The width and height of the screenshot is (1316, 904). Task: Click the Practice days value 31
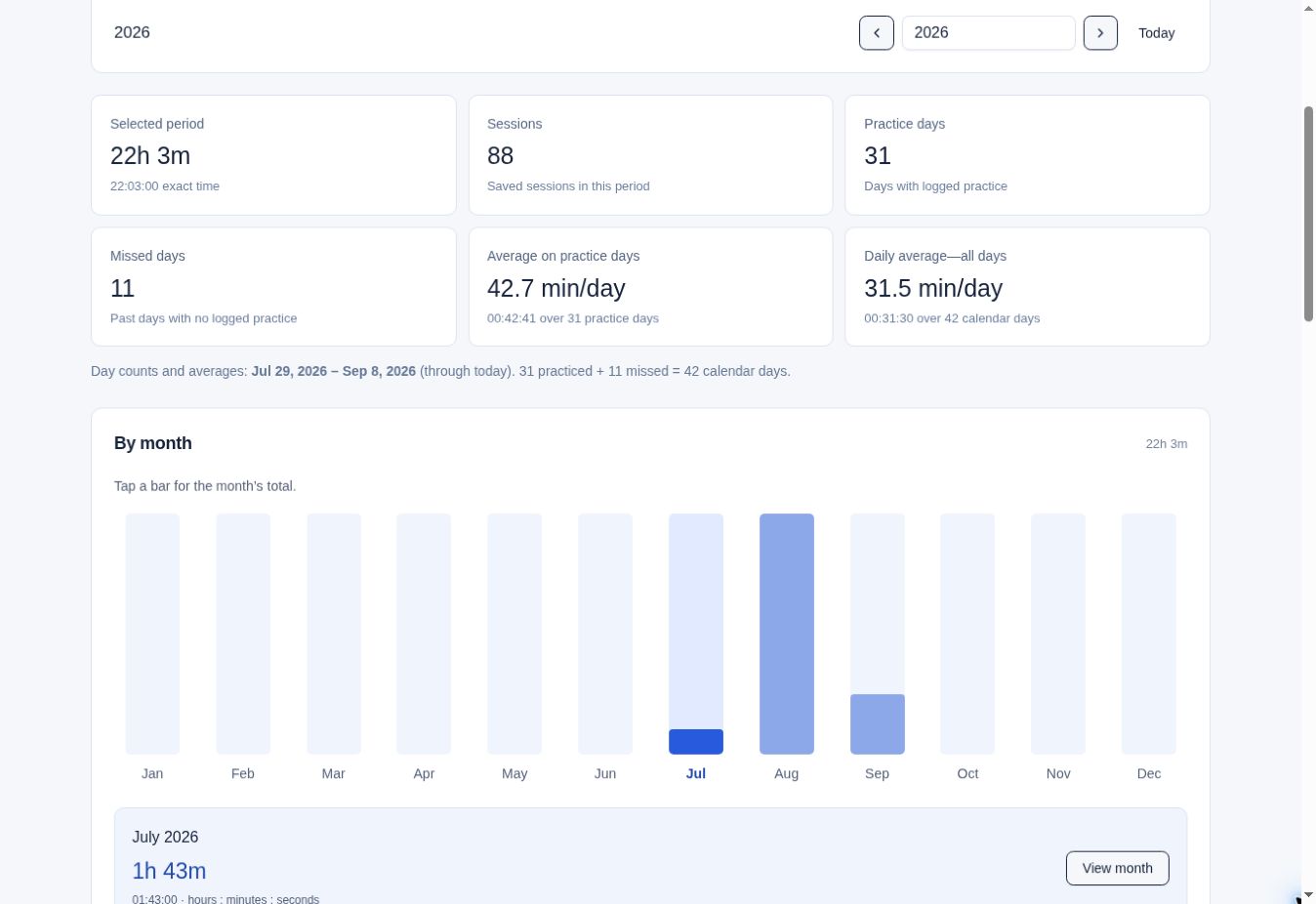click(878, 155)
